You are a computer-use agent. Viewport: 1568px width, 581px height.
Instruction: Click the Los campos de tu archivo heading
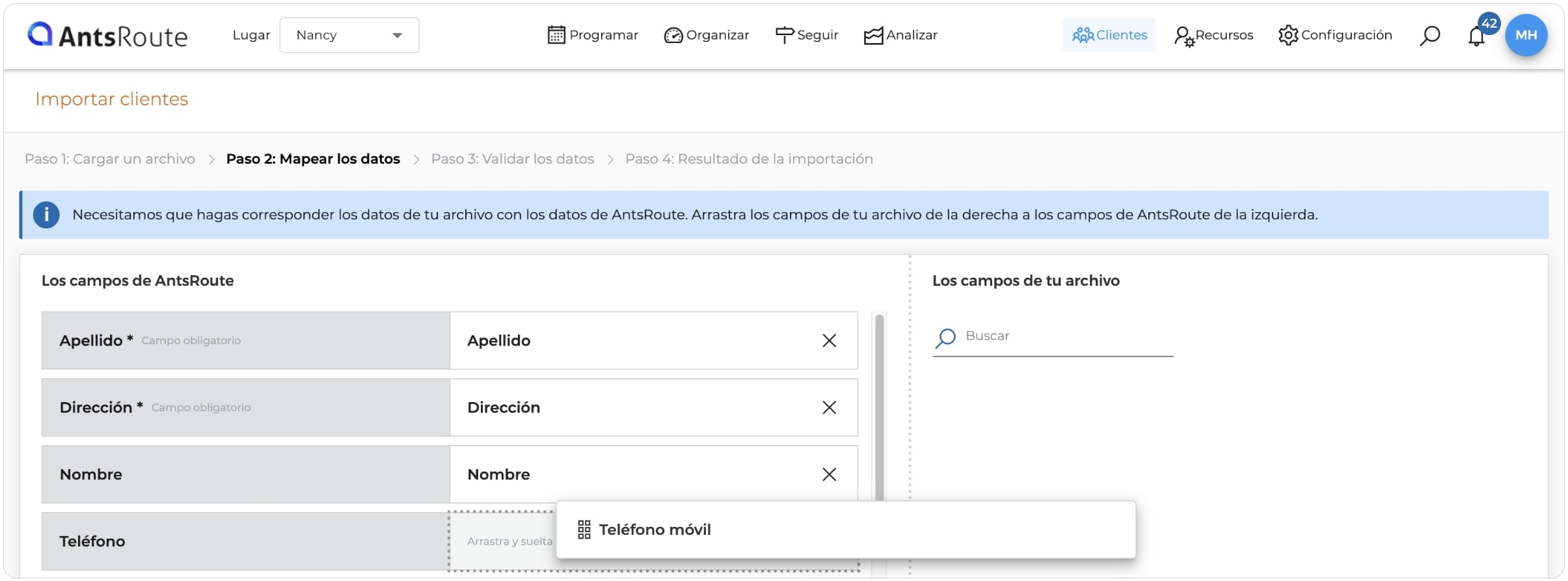(x=1026, y=280)
